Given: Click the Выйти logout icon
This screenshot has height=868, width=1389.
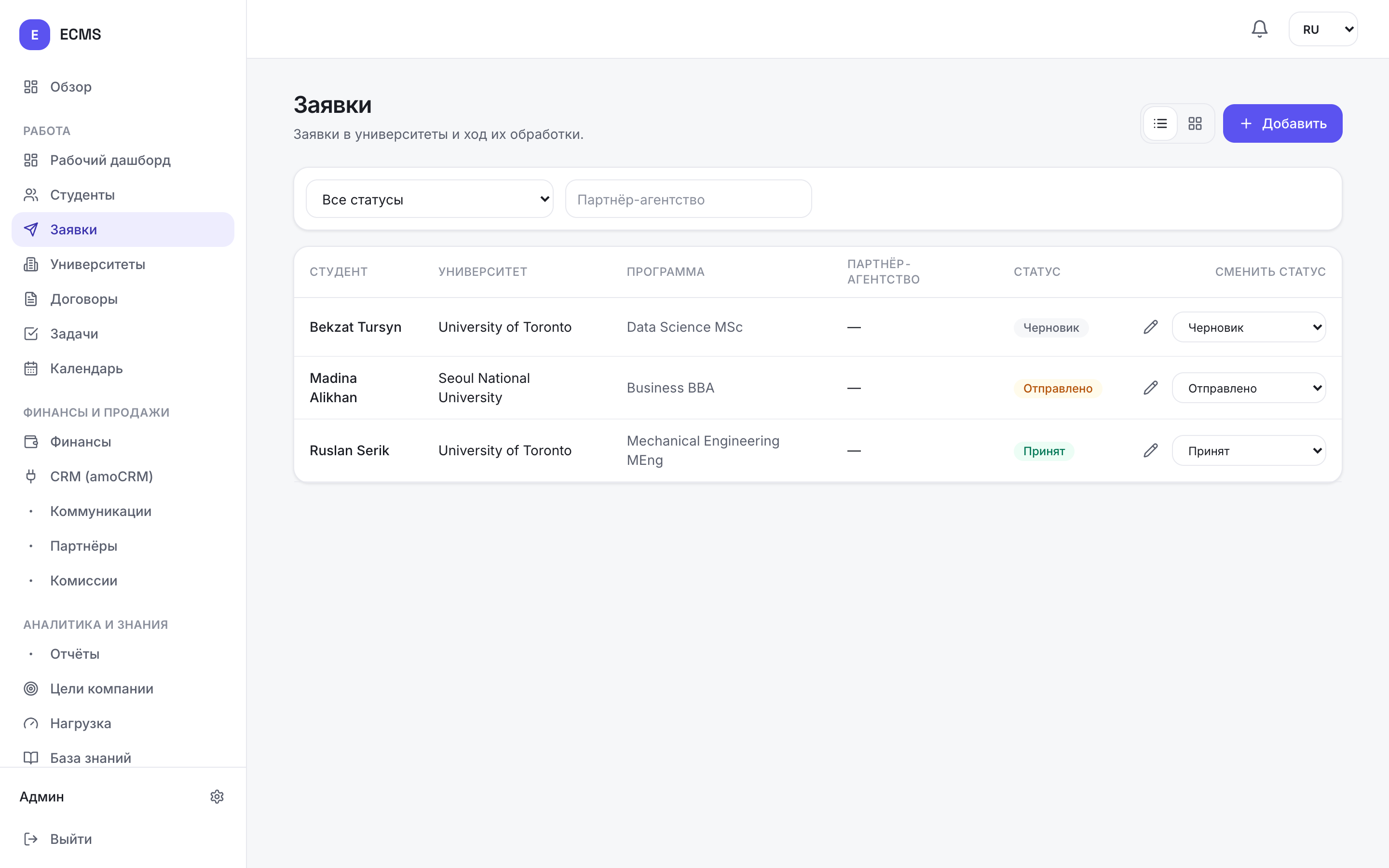Looking at the screenshot, I should 31,839.
